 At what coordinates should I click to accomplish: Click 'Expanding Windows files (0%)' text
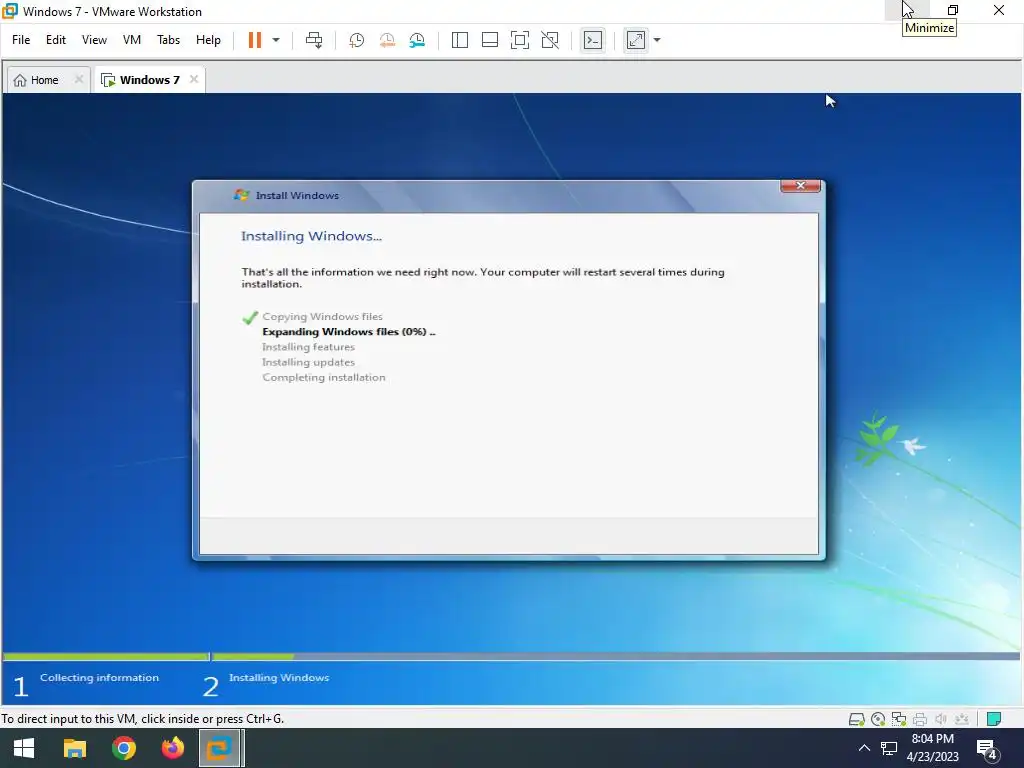pos(348,332)
